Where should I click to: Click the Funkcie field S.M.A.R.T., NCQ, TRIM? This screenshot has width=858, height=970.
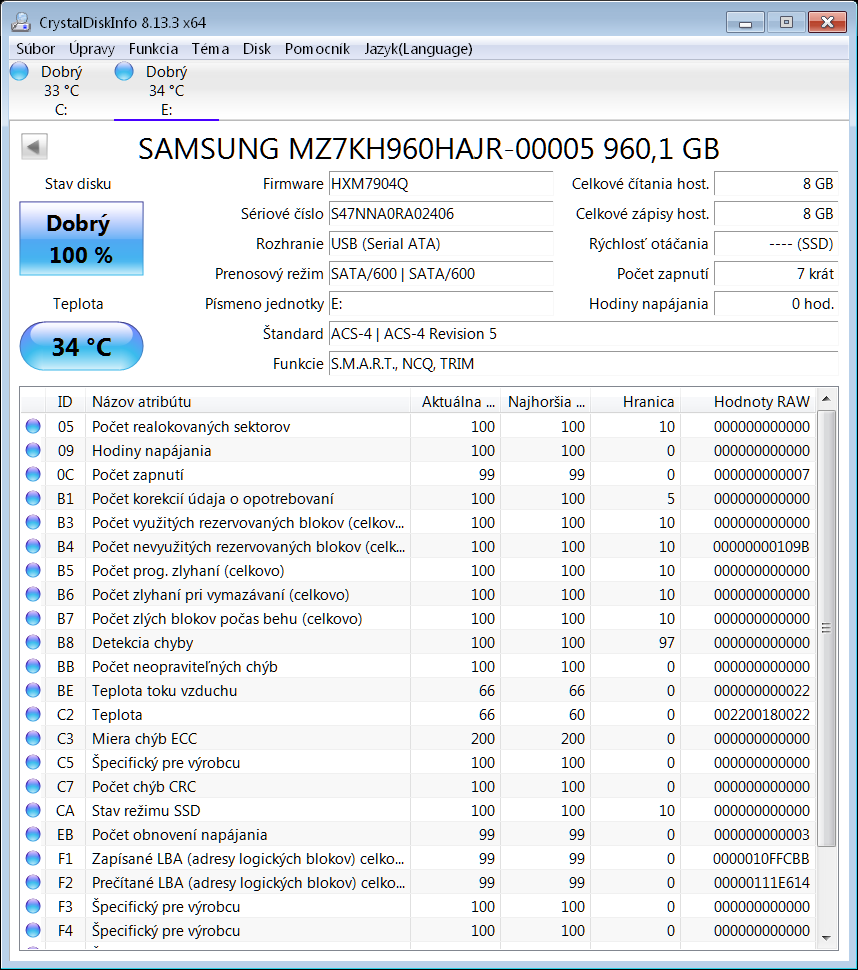click(583, 364)
